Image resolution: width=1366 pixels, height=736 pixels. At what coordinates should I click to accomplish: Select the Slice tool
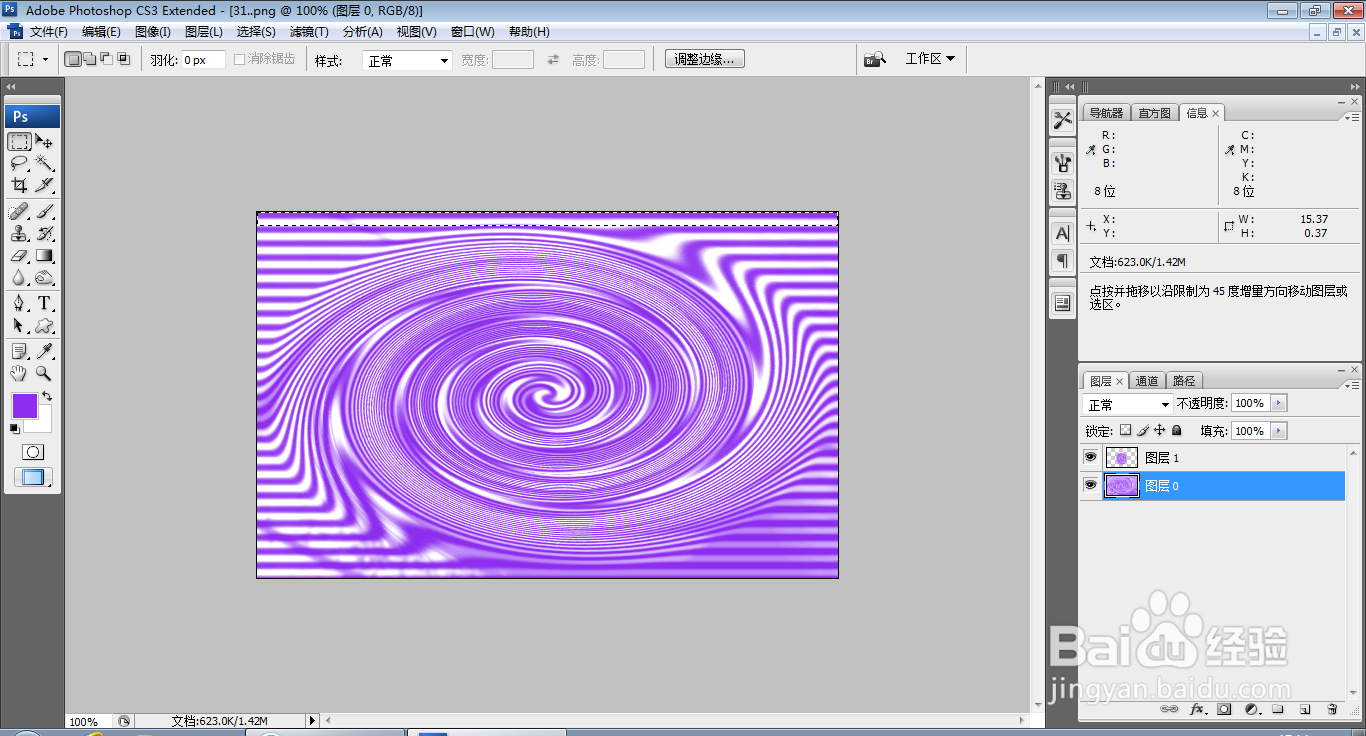(x=45, y=185)
